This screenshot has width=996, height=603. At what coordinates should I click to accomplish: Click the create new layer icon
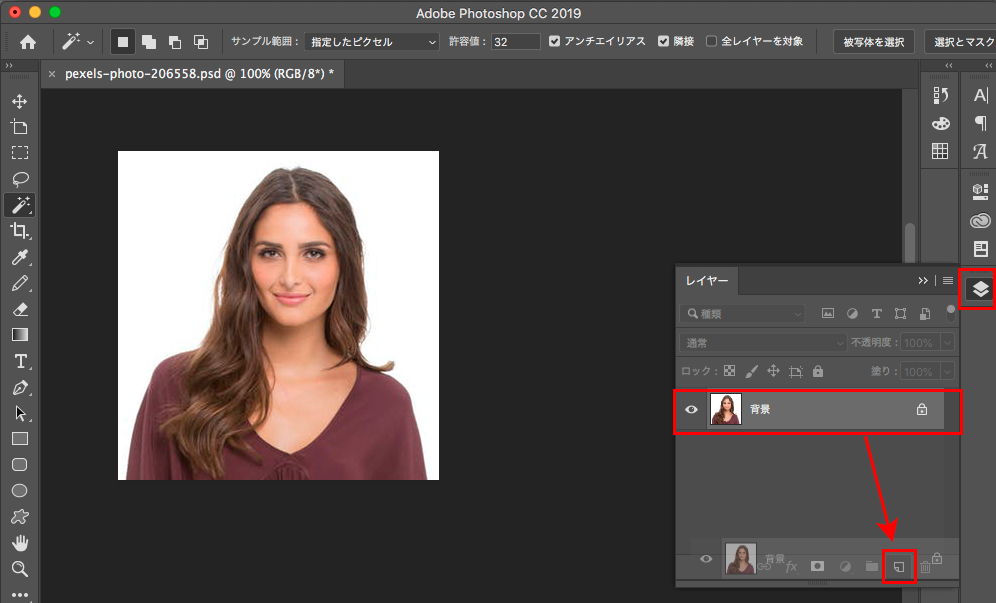click(x=898, y=566)
